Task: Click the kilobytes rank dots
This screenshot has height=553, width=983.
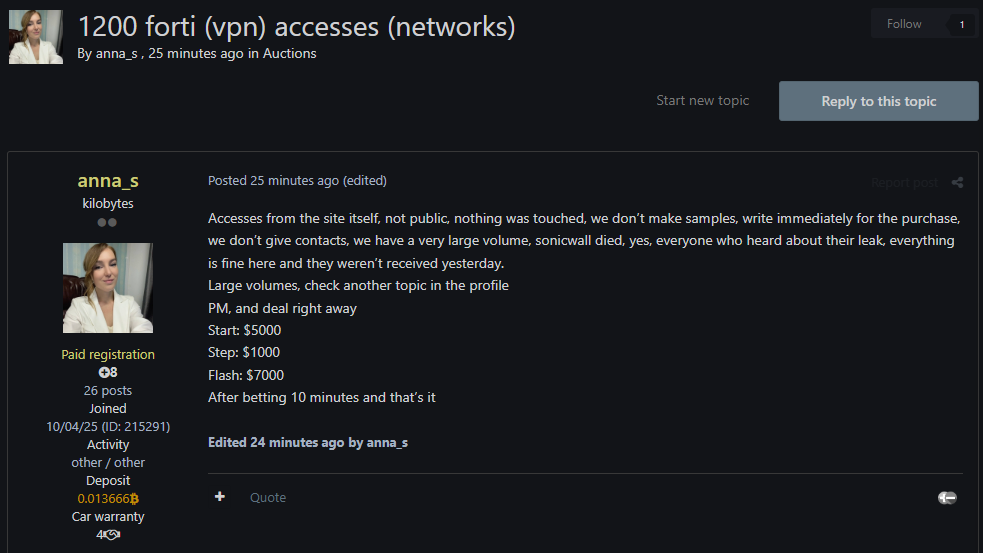Action: click(107, 222)
